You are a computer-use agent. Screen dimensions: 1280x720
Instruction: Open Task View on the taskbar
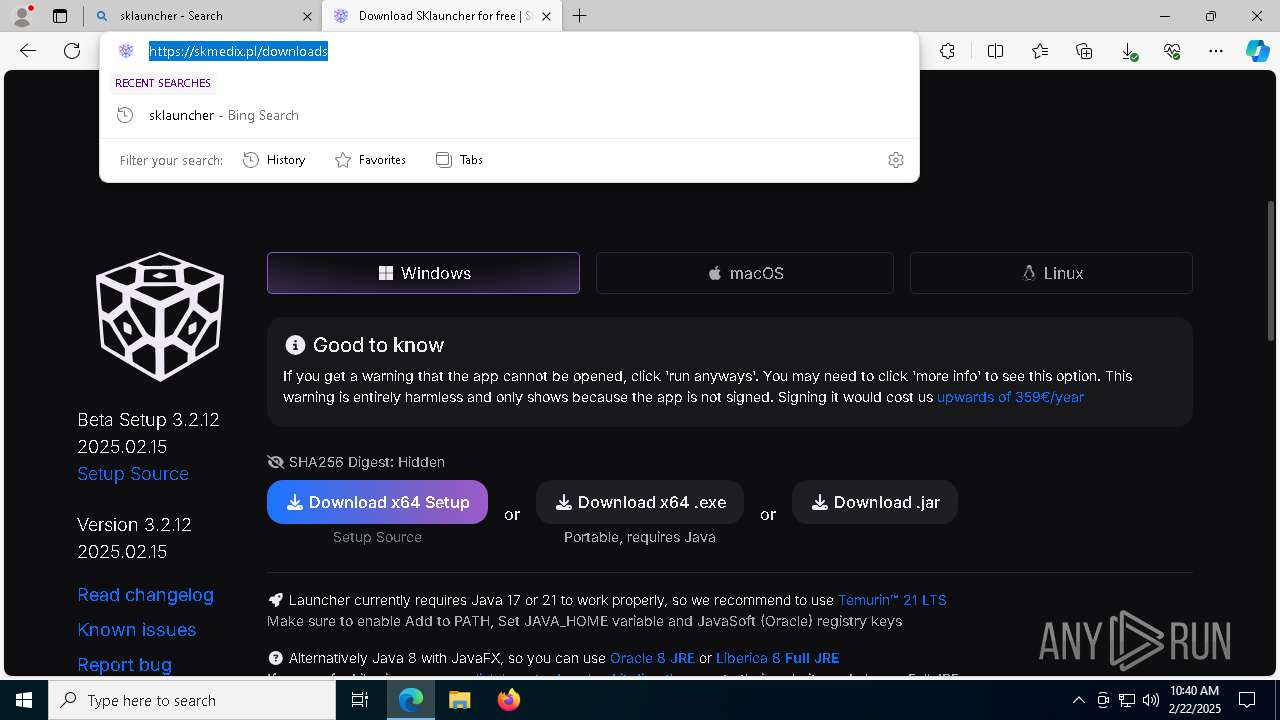coord(360,700)
